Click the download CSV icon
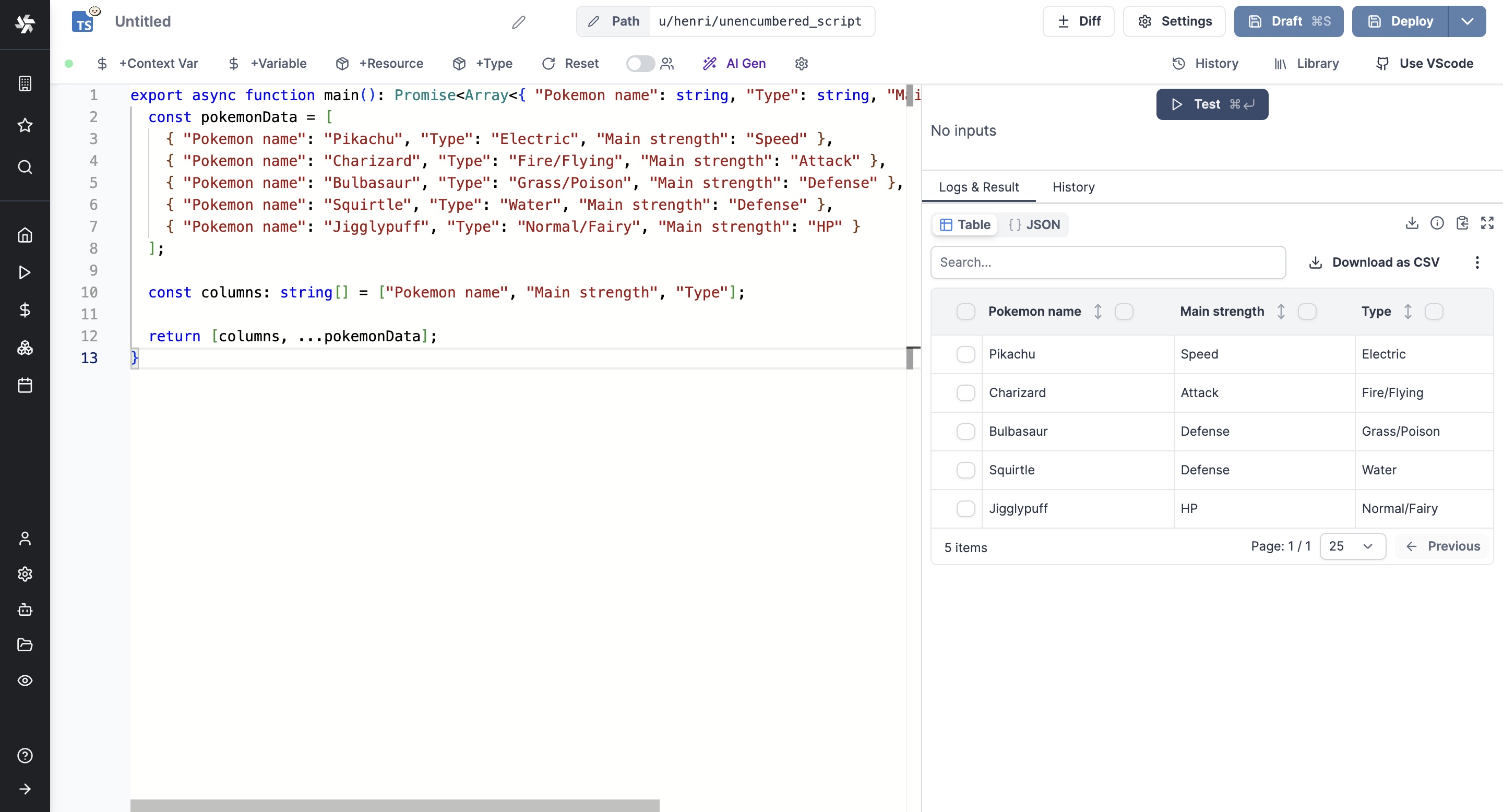 pyautogui.click(x=1316, y=262)
